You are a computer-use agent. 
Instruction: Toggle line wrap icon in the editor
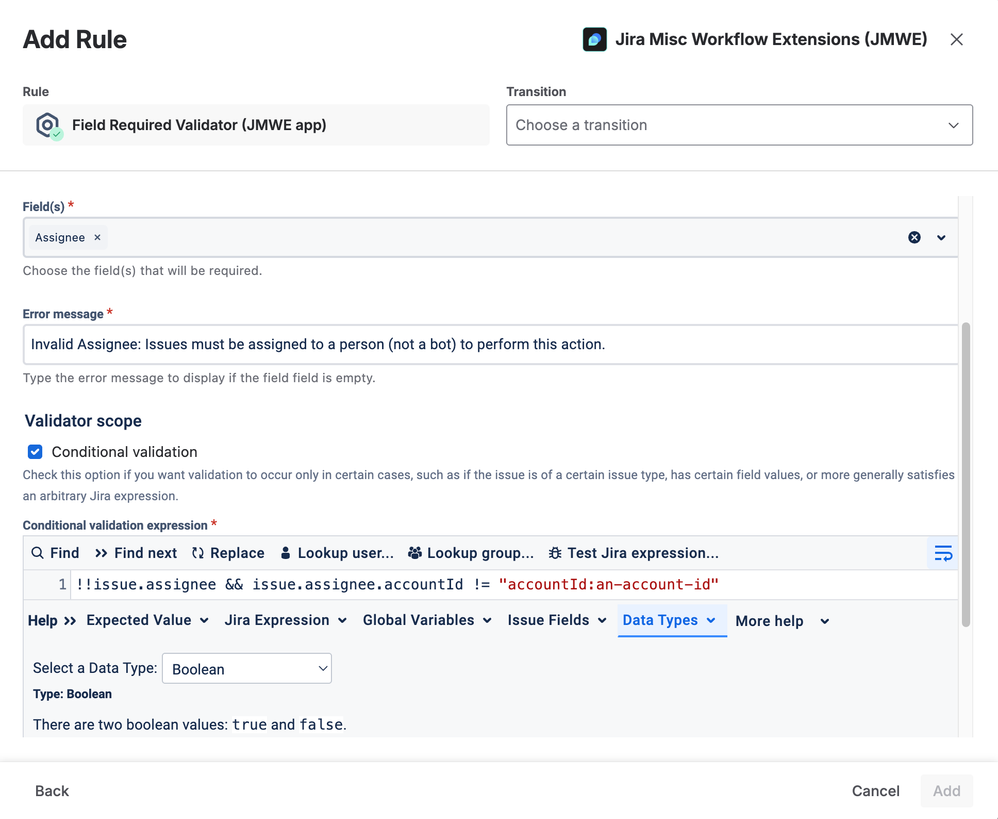coord(943,553)
